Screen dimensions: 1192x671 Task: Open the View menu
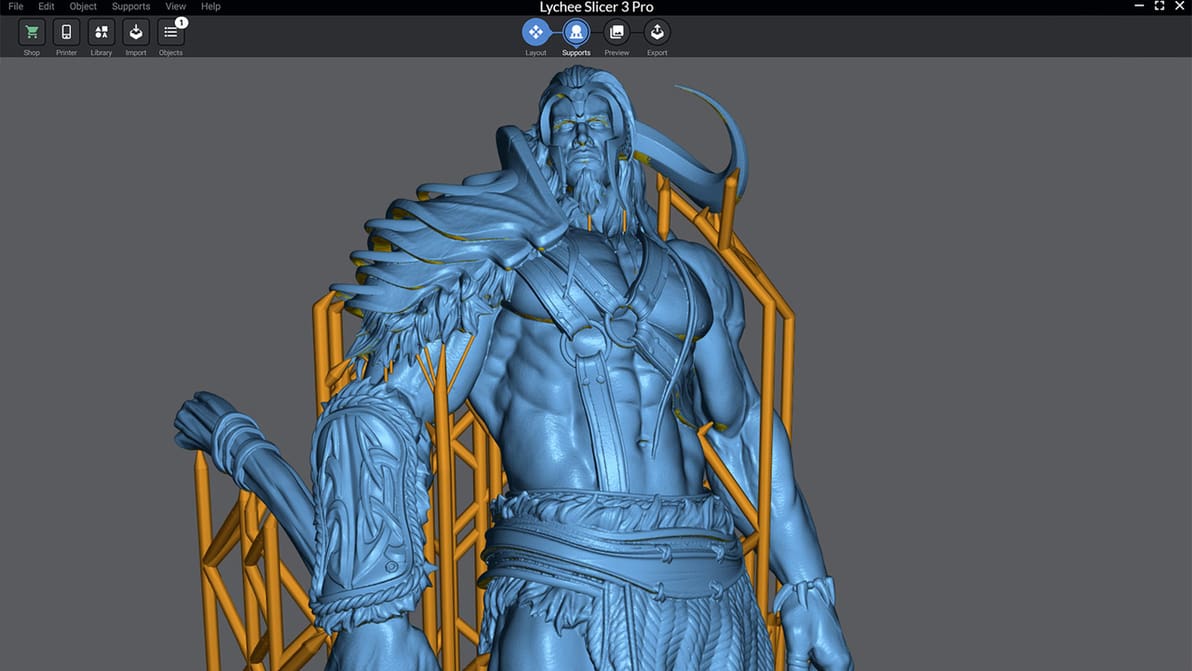click(x=176, y=6)
